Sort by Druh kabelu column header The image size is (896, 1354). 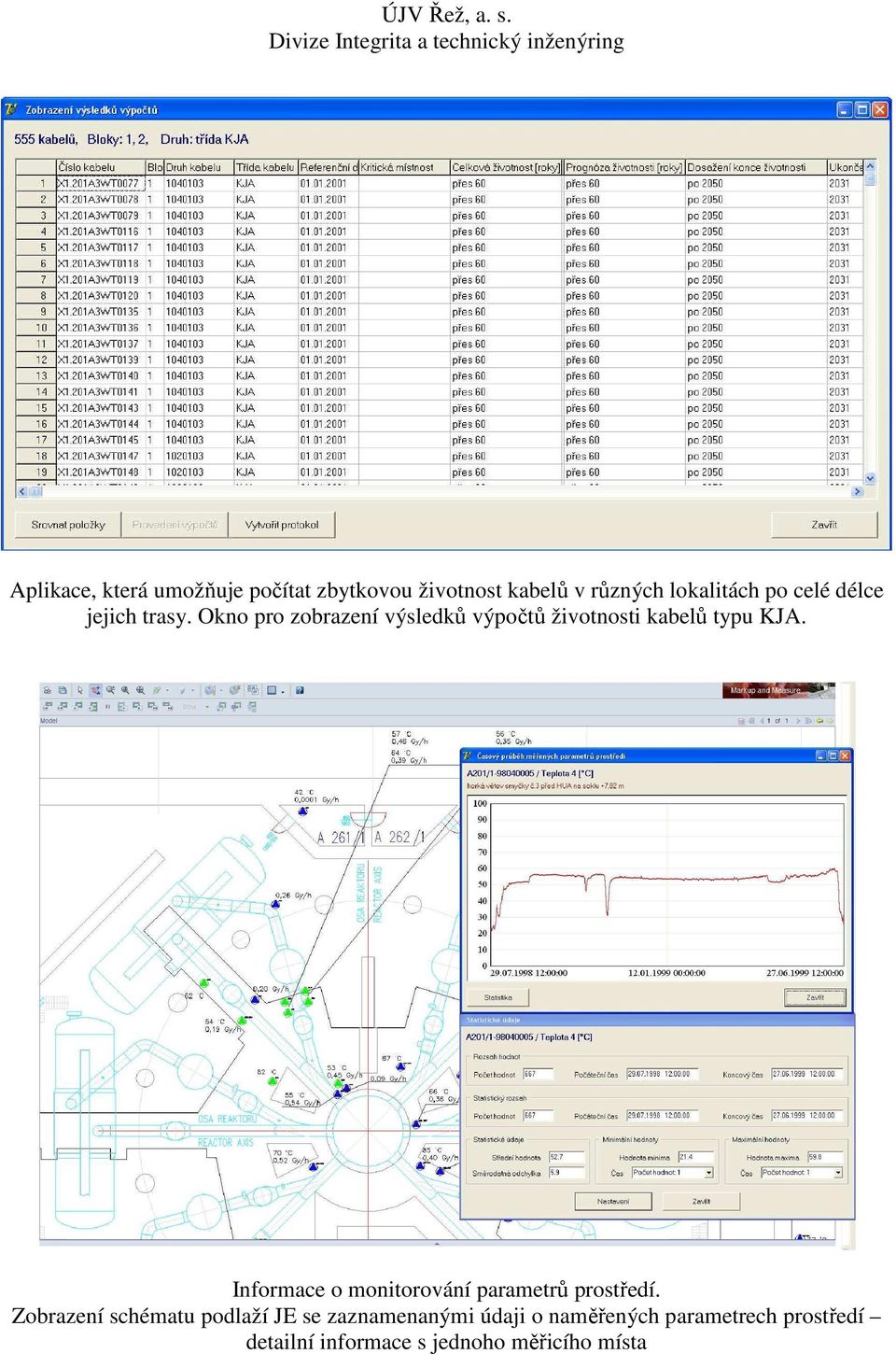click(x=199, y=168)
